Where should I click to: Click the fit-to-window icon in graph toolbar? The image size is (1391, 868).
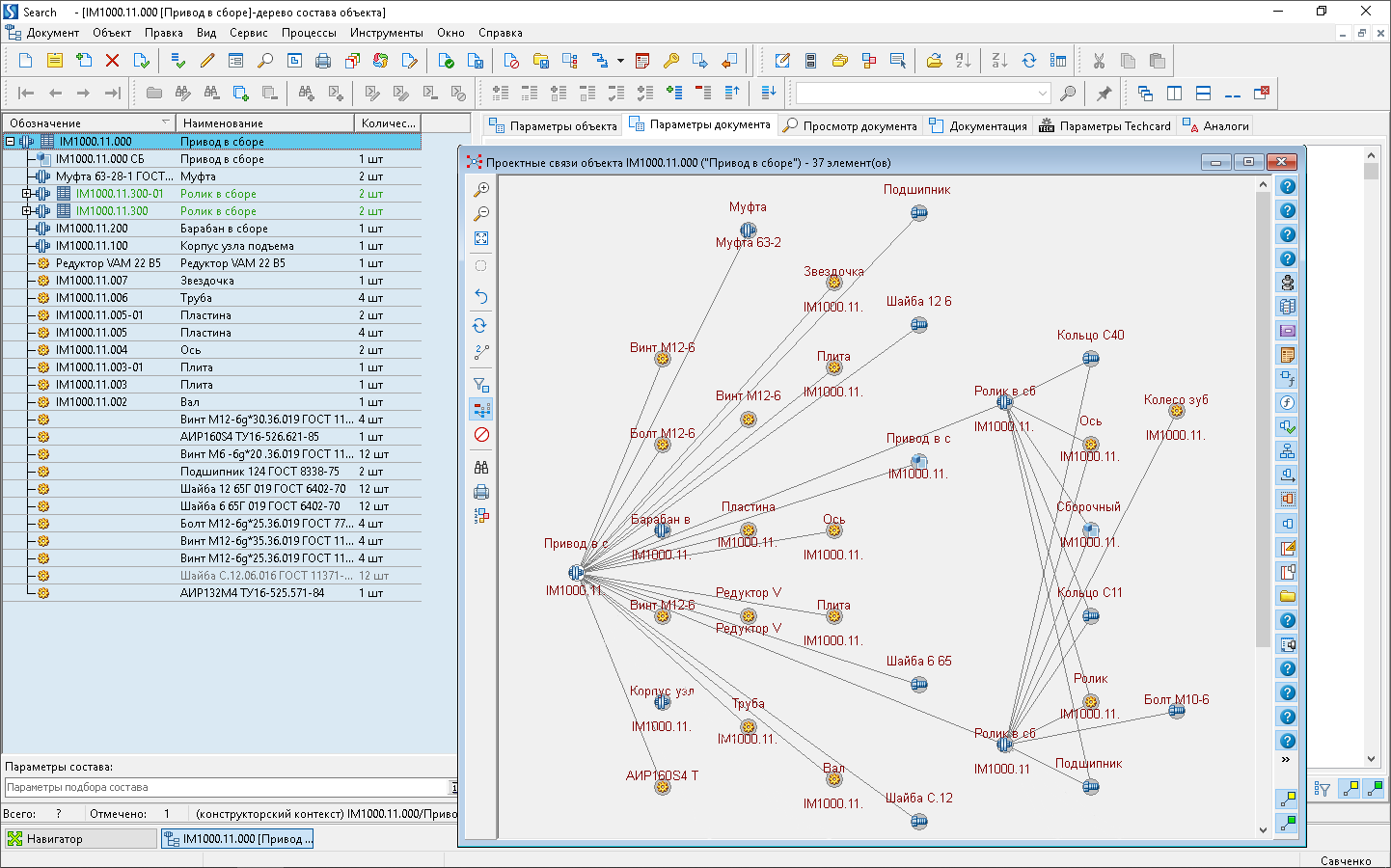481,238
